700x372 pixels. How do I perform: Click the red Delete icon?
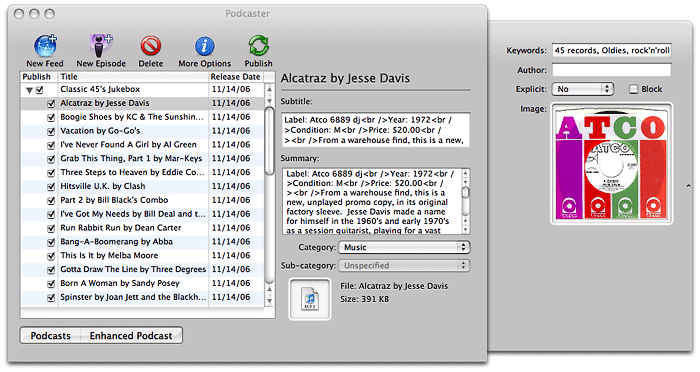pyautogui.click(x=151, y=46)
